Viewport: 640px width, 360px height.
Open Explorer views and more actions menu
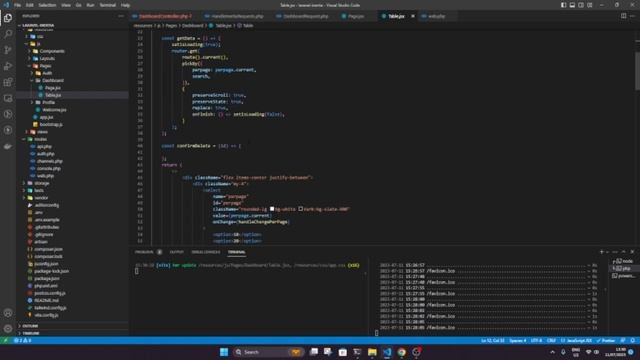121,16
